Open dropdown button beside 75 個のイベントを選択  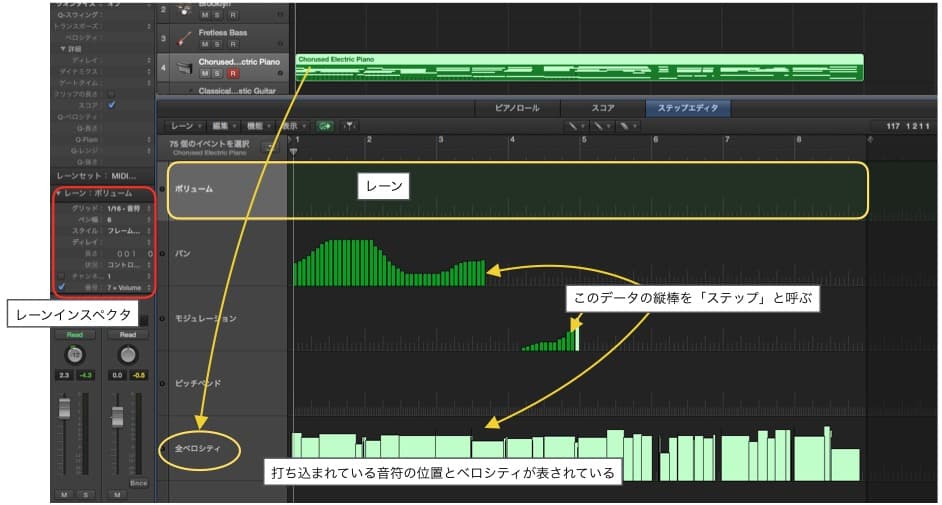(270, 147)
